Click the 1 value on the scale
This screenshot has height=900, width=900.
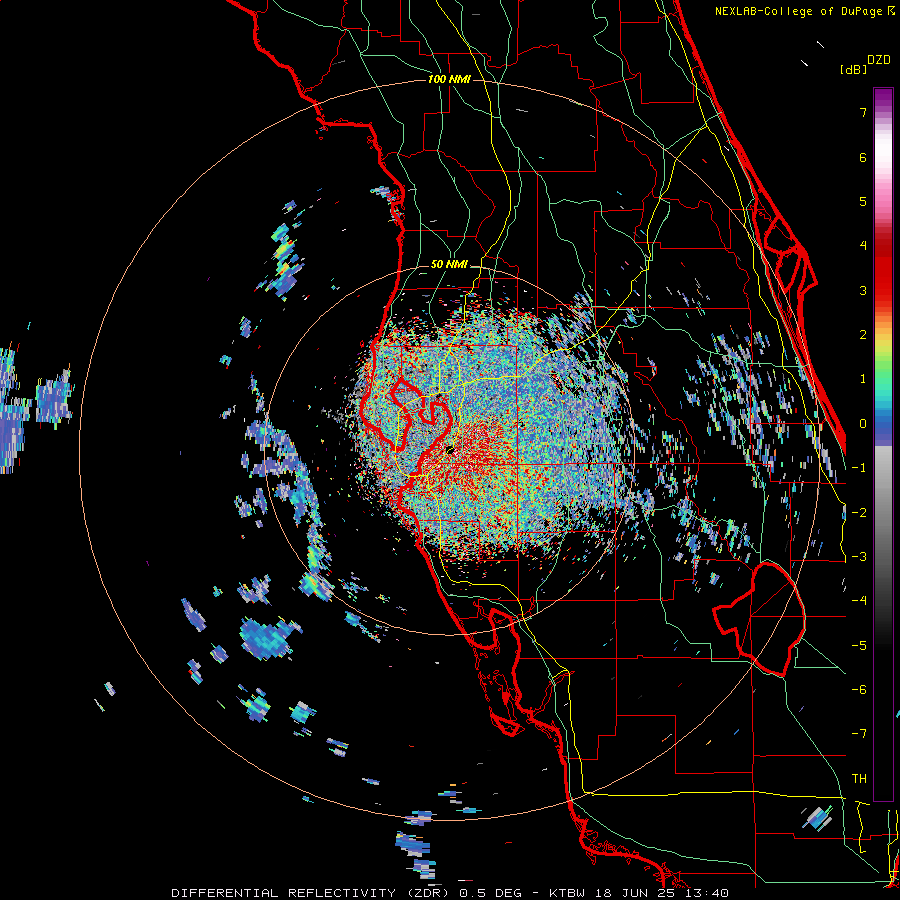(x=863, y=378)
